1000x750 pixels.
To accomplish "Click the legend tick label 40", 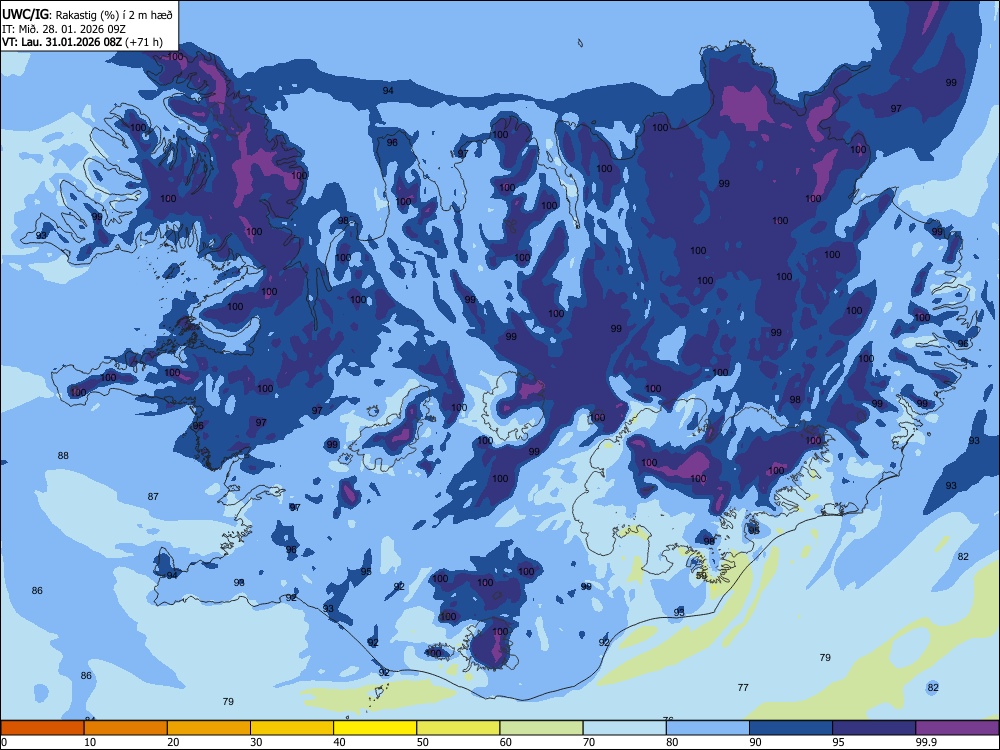I will coord(340,742).
